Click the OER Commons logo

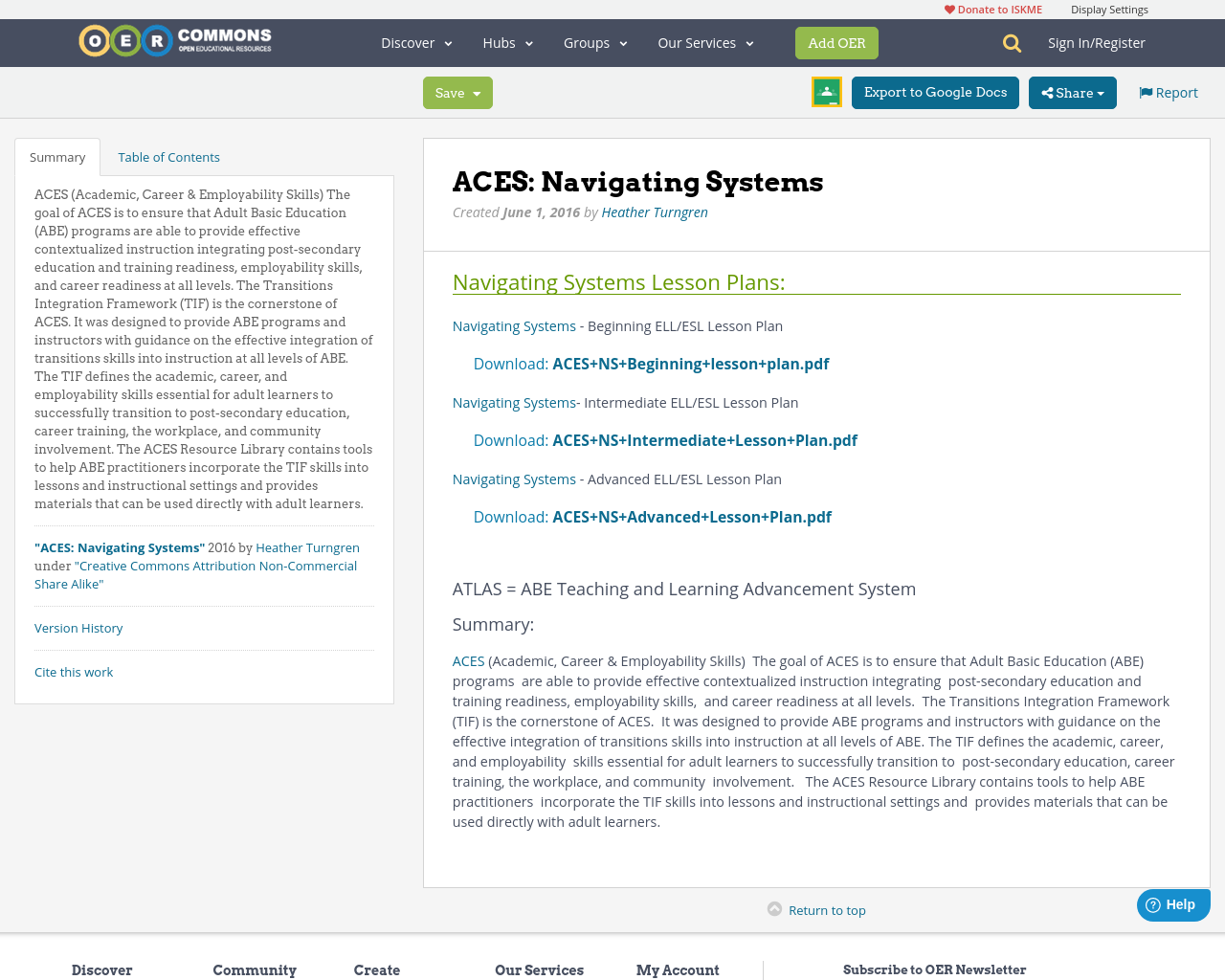click(x=174, y=39)
